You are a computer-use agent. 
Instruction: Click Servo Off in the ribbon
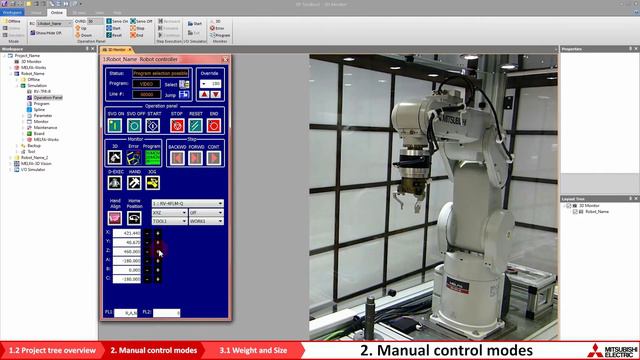[141, 21]
